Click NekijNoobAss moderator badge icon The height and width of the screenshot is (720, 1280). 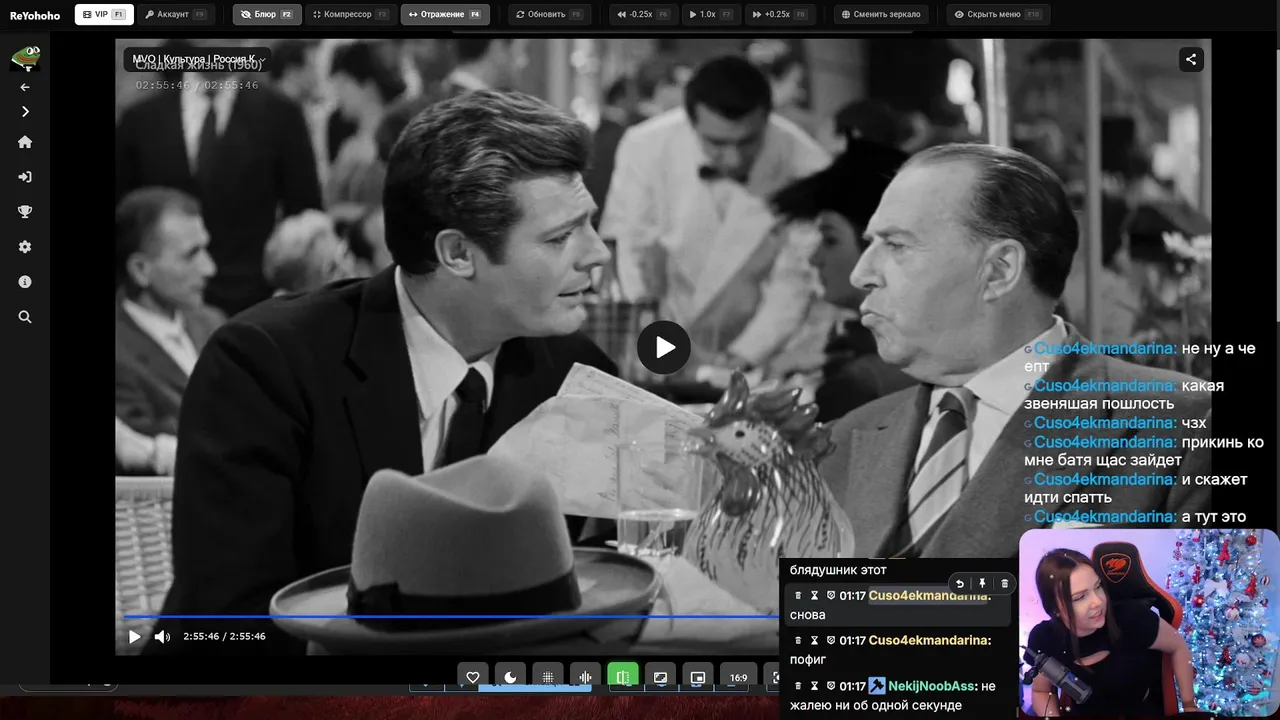877,686
